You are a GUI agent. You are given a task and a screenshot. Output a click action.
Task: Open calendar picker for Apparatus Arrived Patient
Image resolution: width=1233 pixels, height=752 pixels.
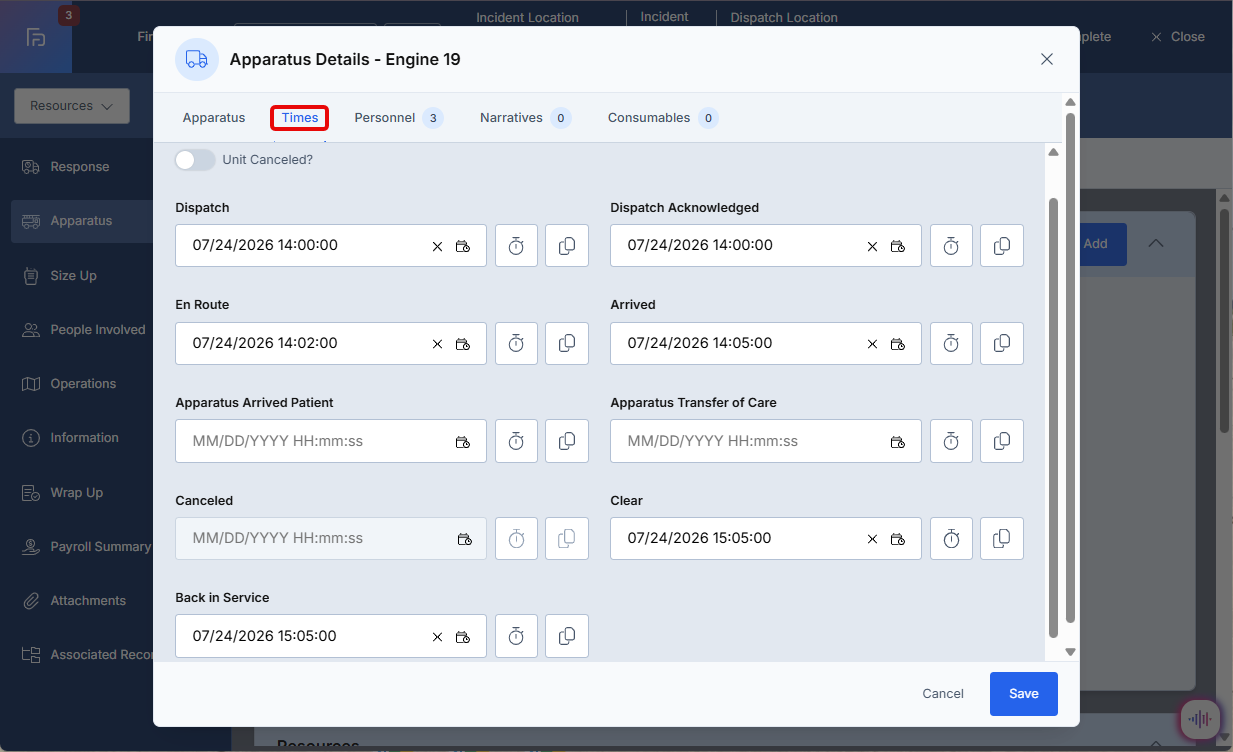point(463,442)
